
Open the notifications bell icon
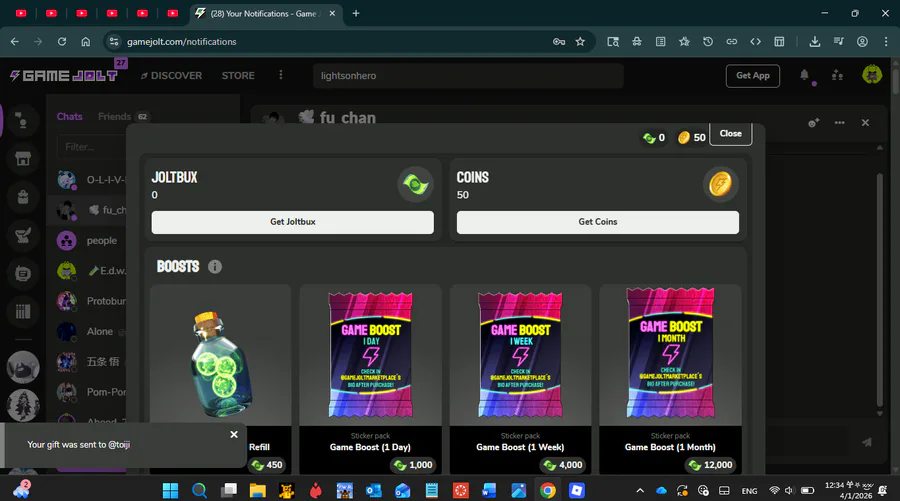tap(804, 75)
